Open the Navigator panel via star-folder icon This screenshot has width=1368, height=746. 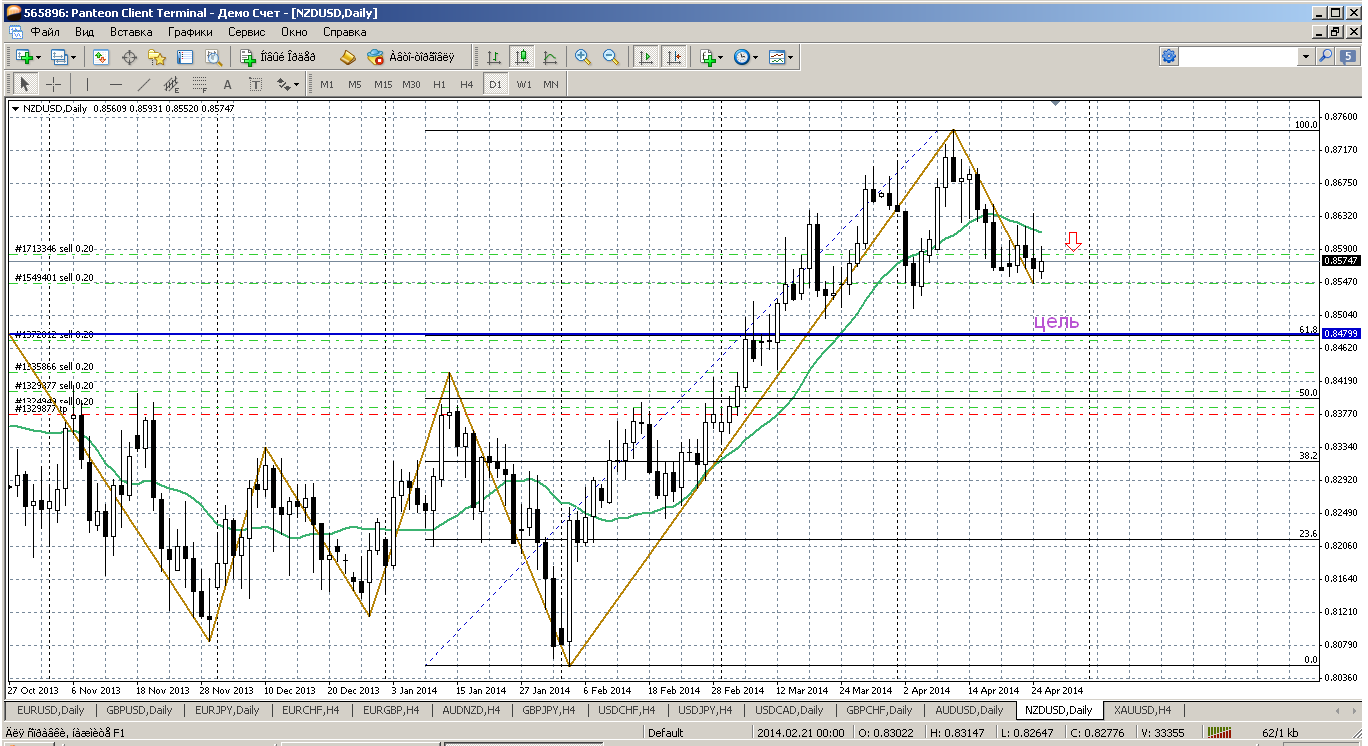(157, 58)
